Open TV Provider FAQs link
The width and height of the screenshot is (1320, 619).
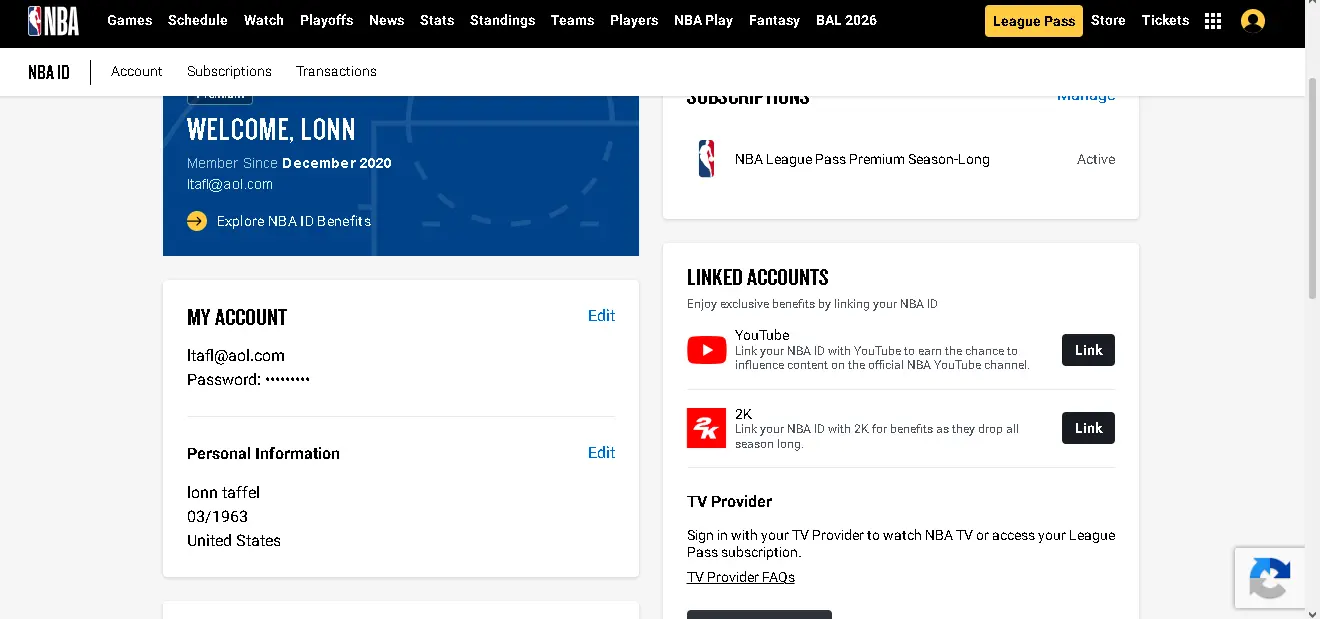point(741,577)
